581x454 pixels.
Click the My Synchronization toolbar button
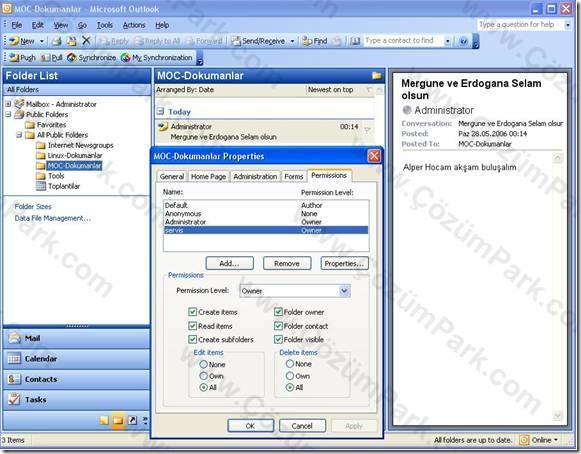click(157, 57)
